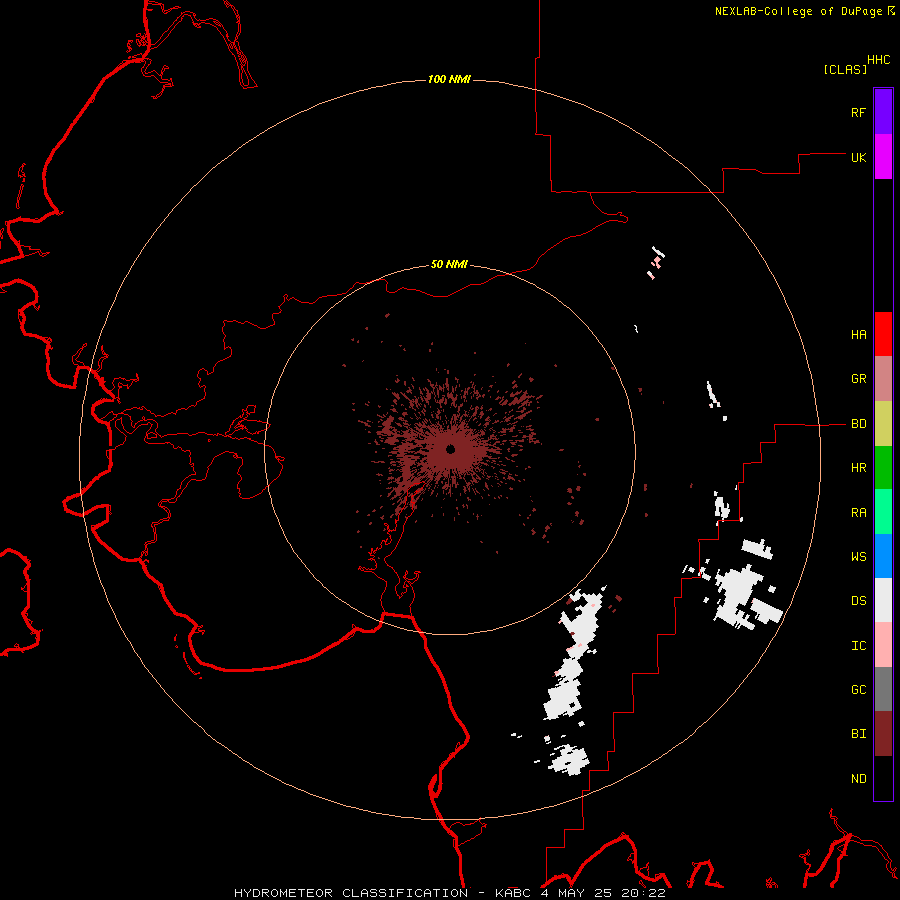The height and width of the screenshot is (900, 900).
Task: Click the BD legend label
Action: 858,424
